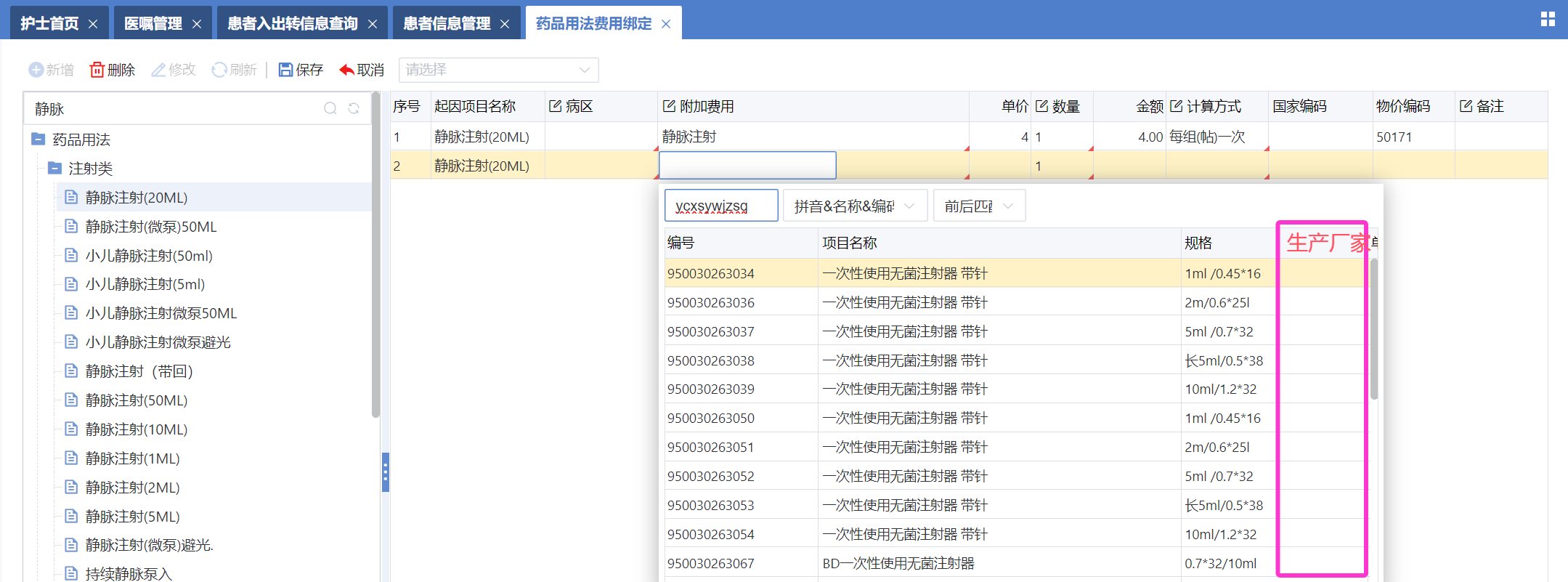The image size is (1568, 582).
Task: Click the reset refresh icon in tree filter
Action: coord(354,108)
